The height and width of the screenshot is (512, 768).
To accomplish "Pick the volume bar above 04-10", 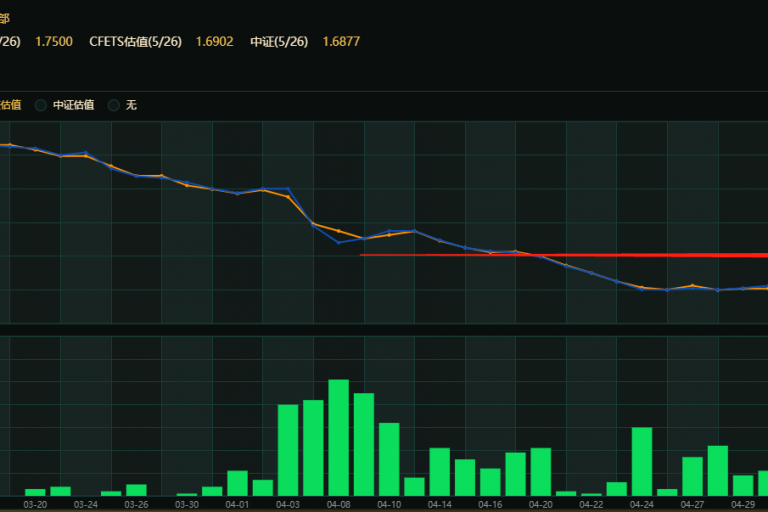I will pyautogui.click(x=389, y=459).
